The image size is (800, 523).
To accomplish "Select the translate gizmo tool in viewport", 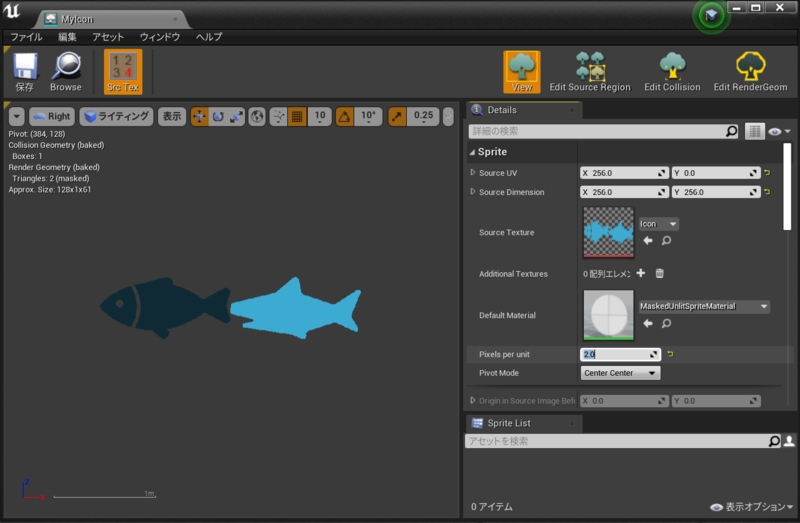I will click(x=199, y=116).
